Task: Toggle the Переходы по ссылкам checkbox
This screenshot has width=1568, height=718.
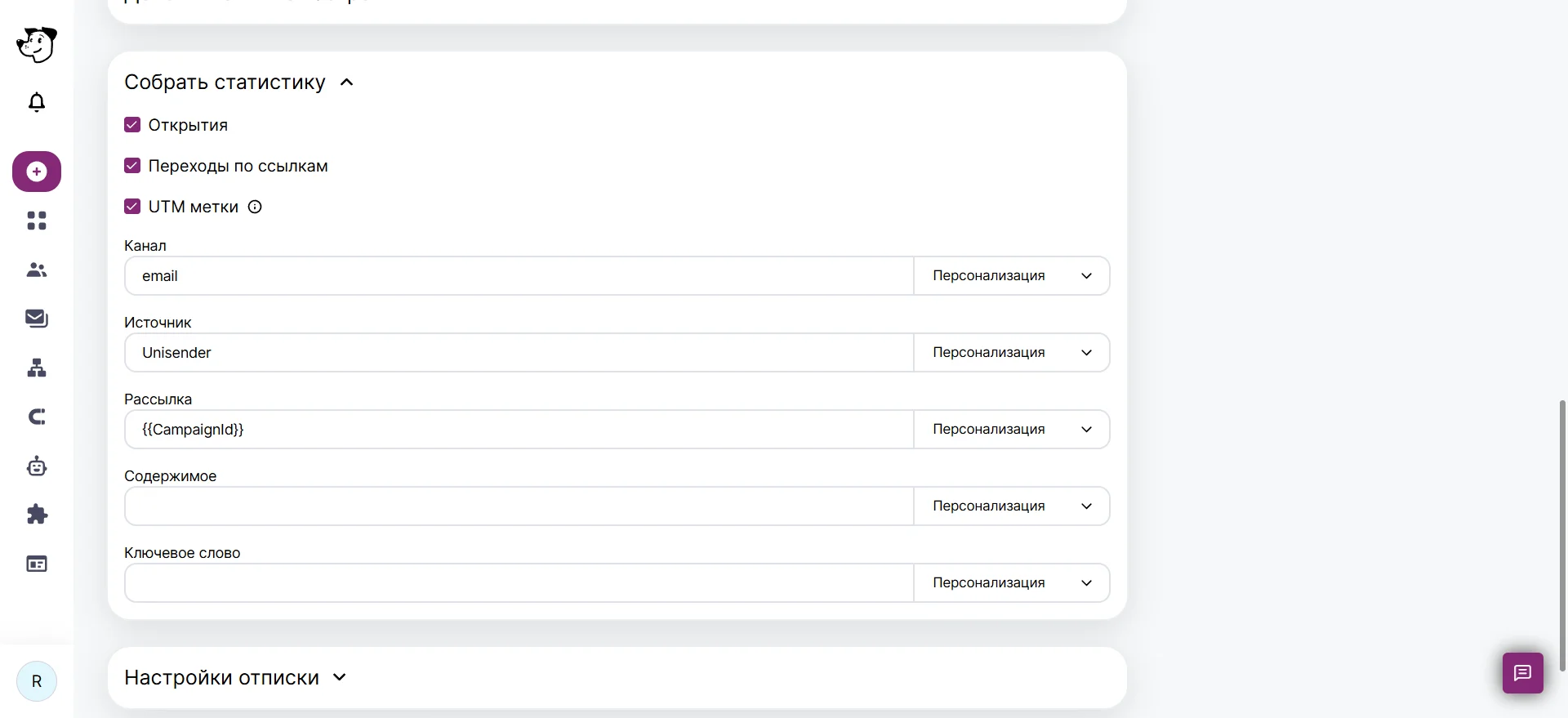Action: pos(132,166)
